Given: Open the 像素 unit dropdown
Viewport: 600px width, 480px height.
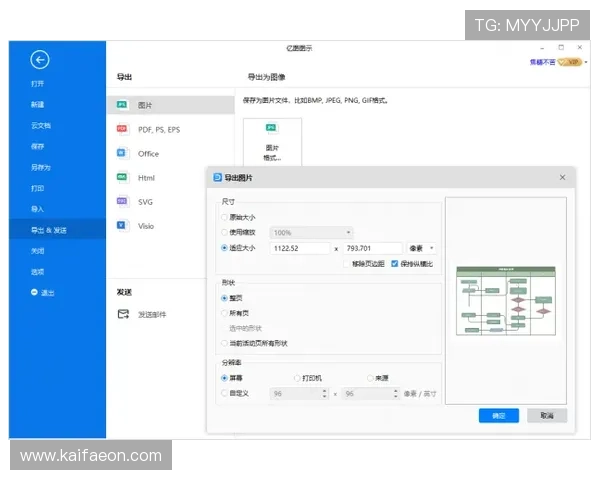Looking at the screenshot, I should pyautogui.click(x=421, y=248).
